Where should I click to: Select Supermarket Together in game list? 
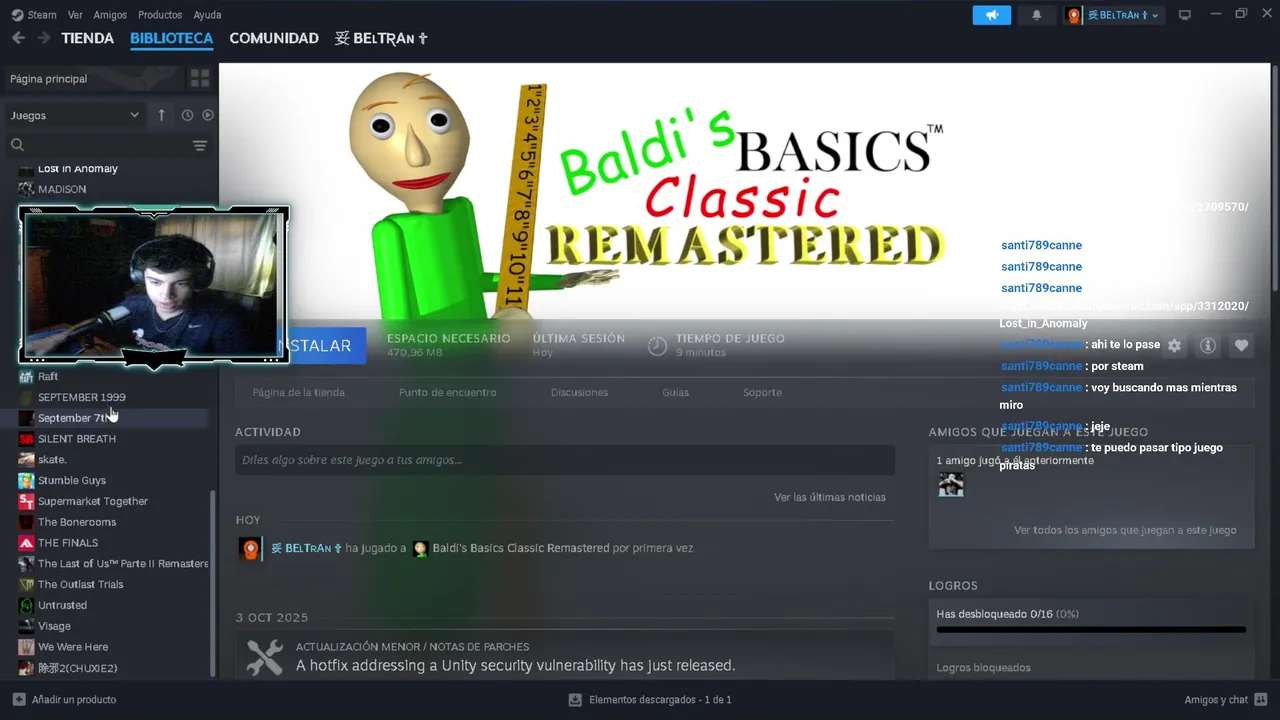point(92,501)
